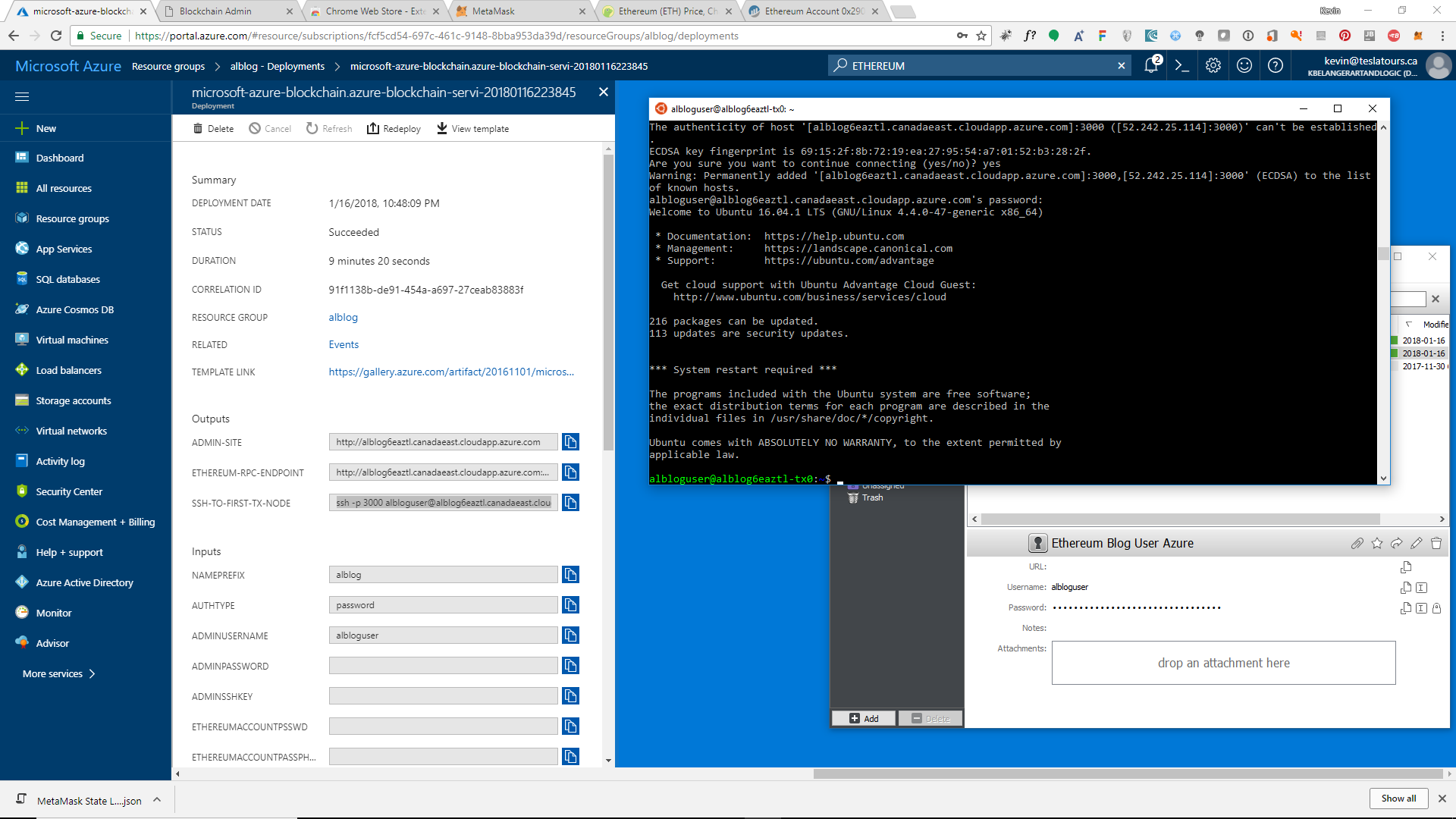Click attachment drop area
The image size is (1456, 819).
click(1223, 663)
